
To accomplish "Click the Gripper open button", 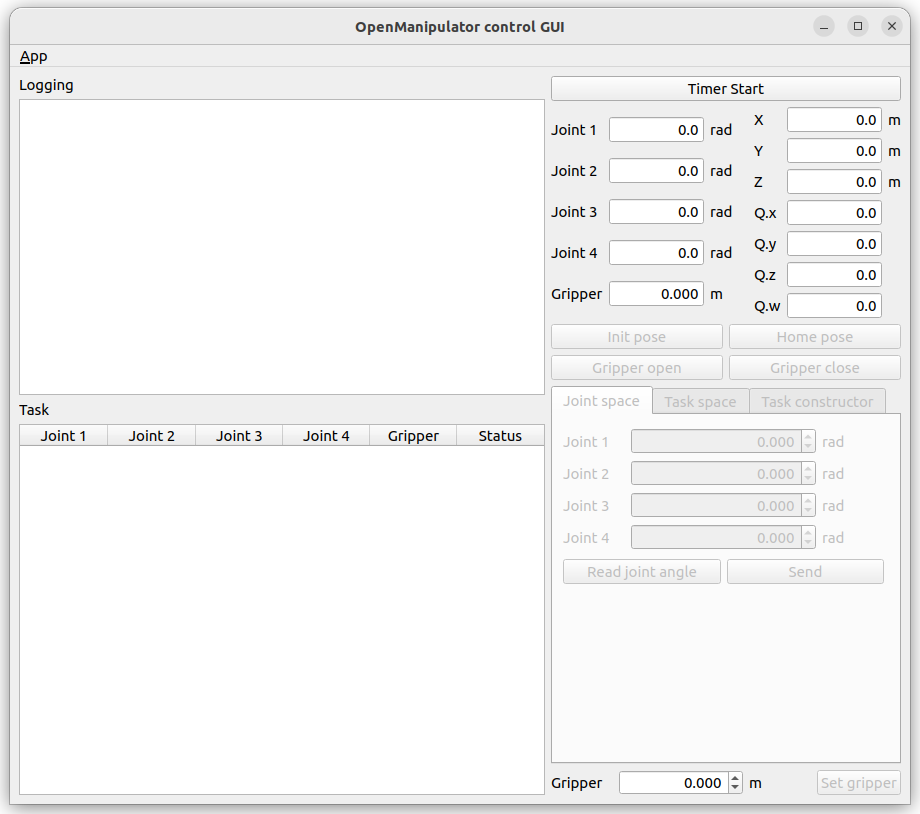I will coord(636,368).
